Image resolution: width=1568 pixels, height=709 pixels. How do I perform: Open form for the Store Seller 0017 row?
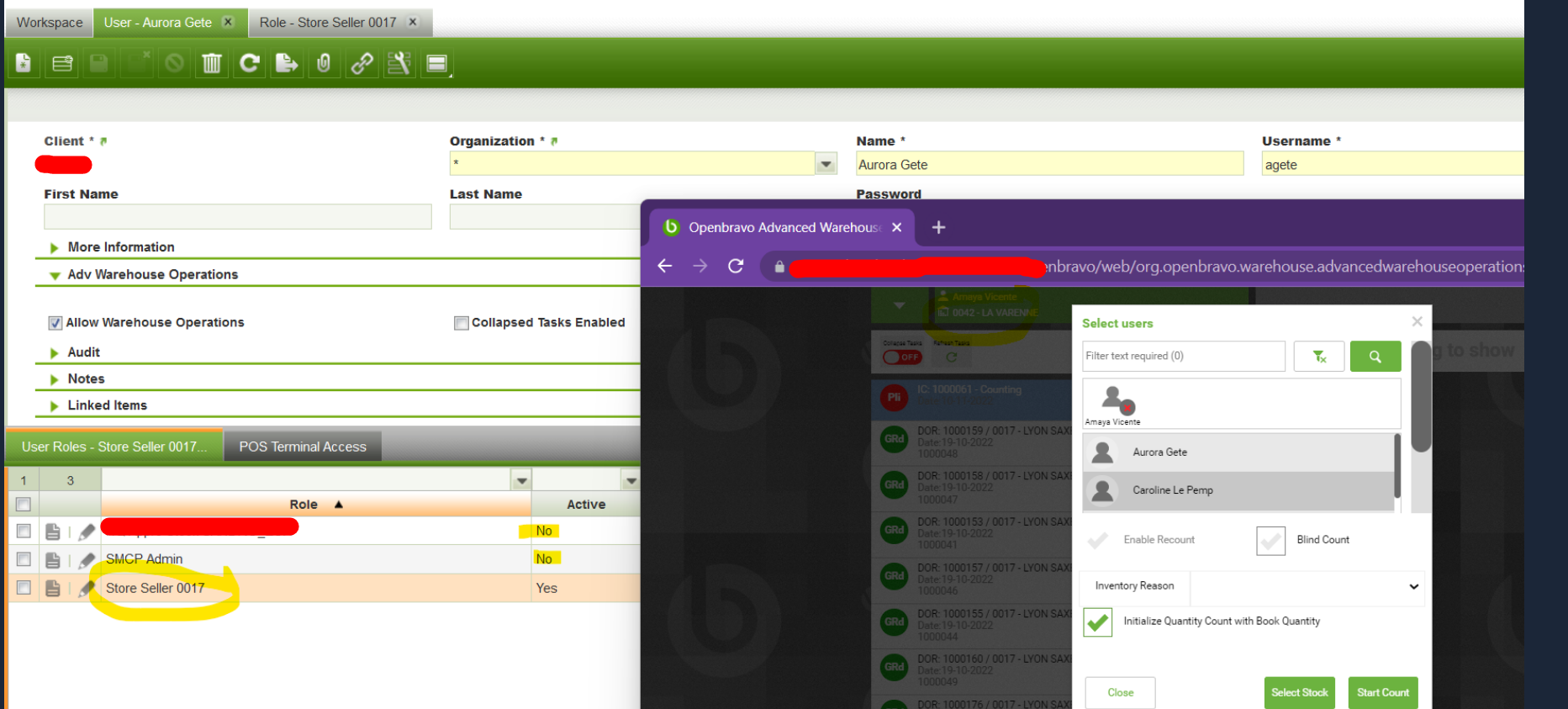[x=52, y=589]
